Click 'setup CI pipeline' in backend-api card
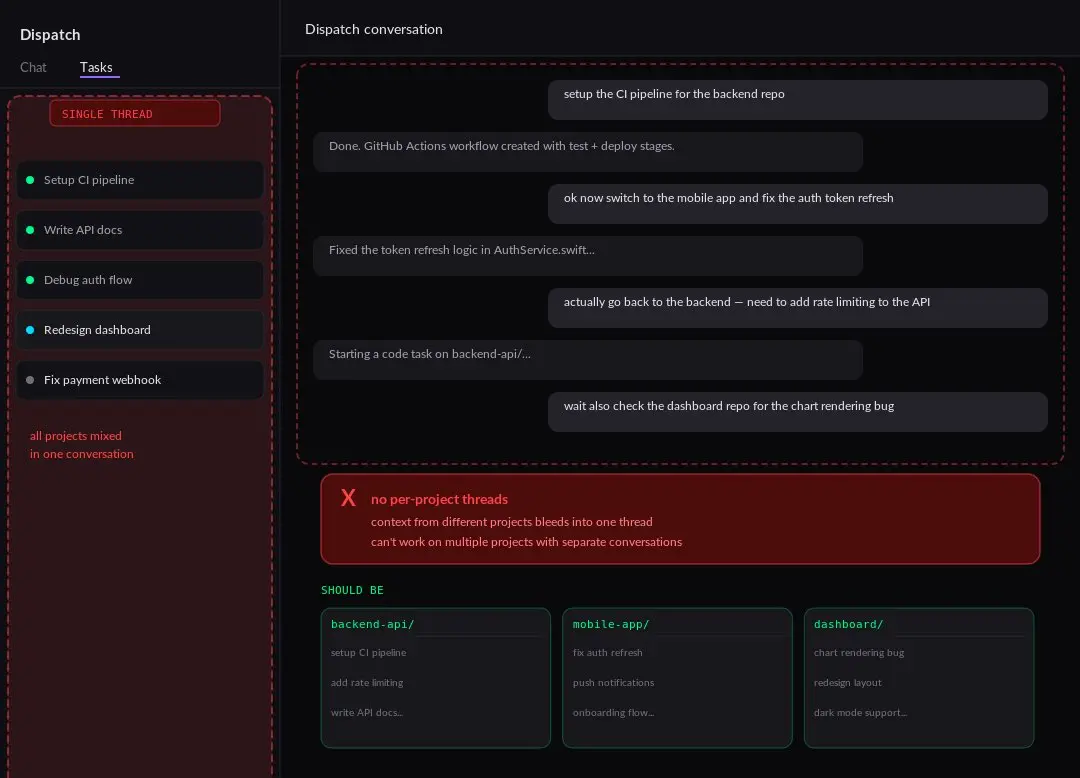Image resolution: width=1080 pixels, height=778 pixels. [368, 653]
